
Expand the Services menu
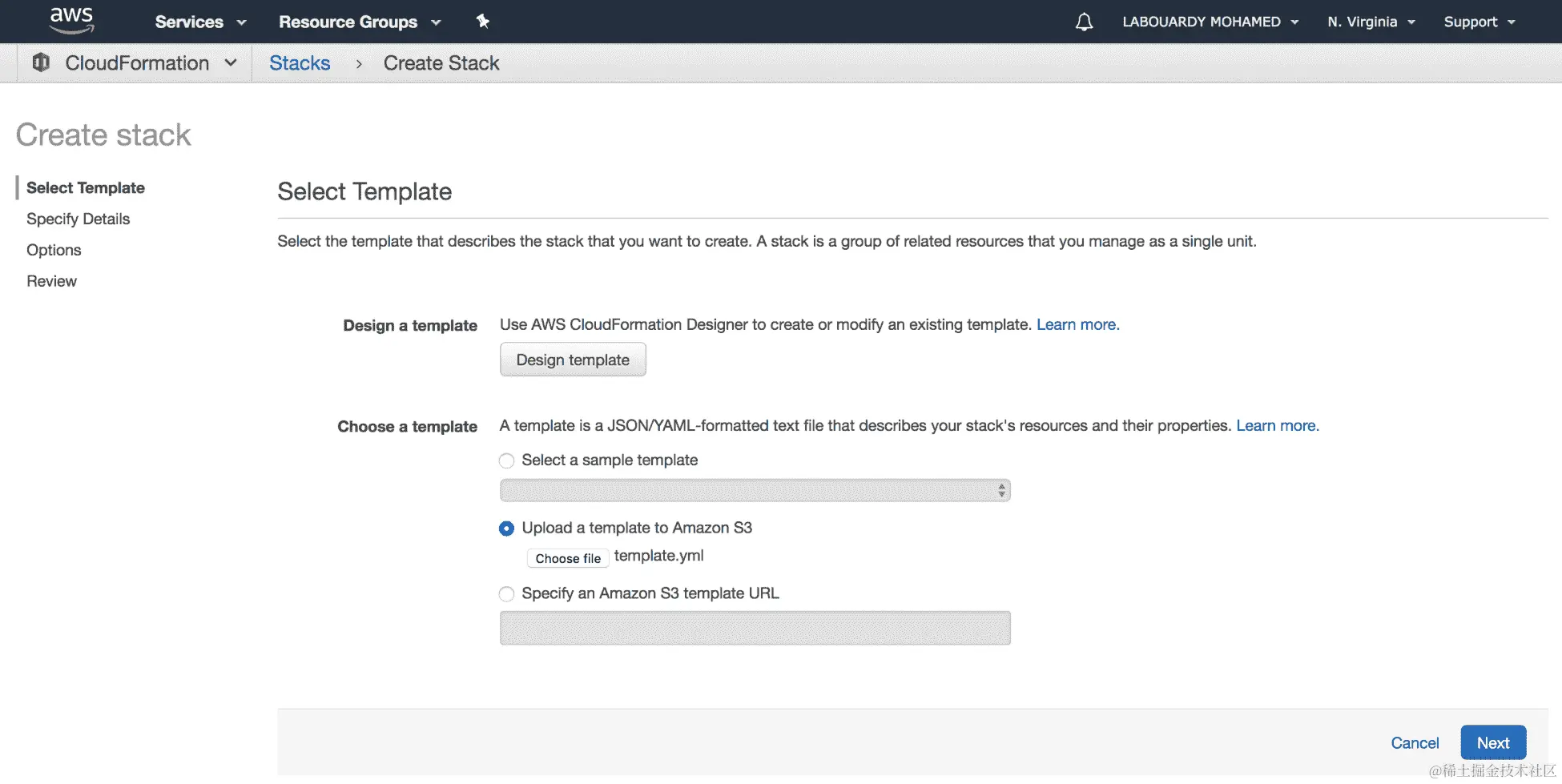[x=199, y=22]
